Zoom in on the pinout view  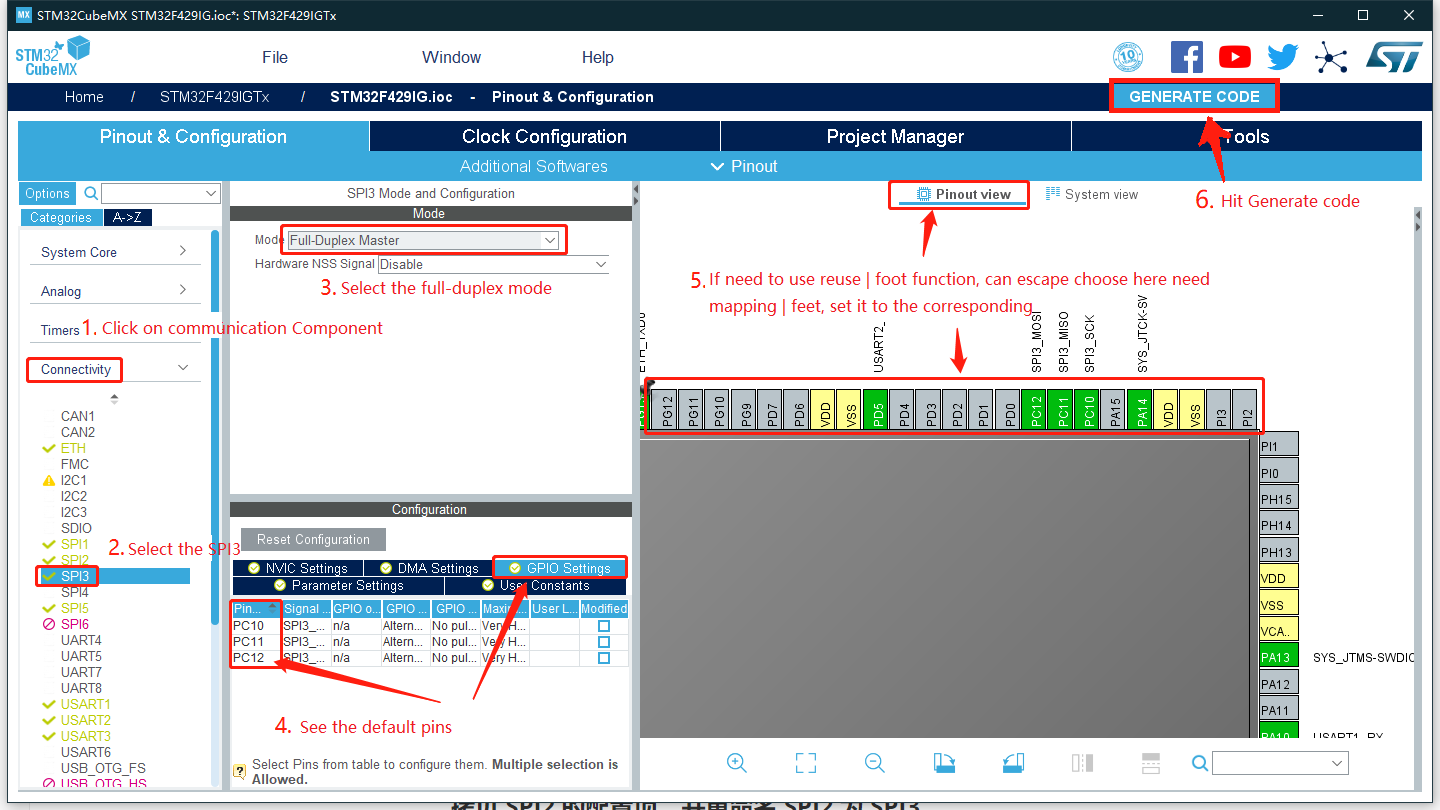click(737, 763)
